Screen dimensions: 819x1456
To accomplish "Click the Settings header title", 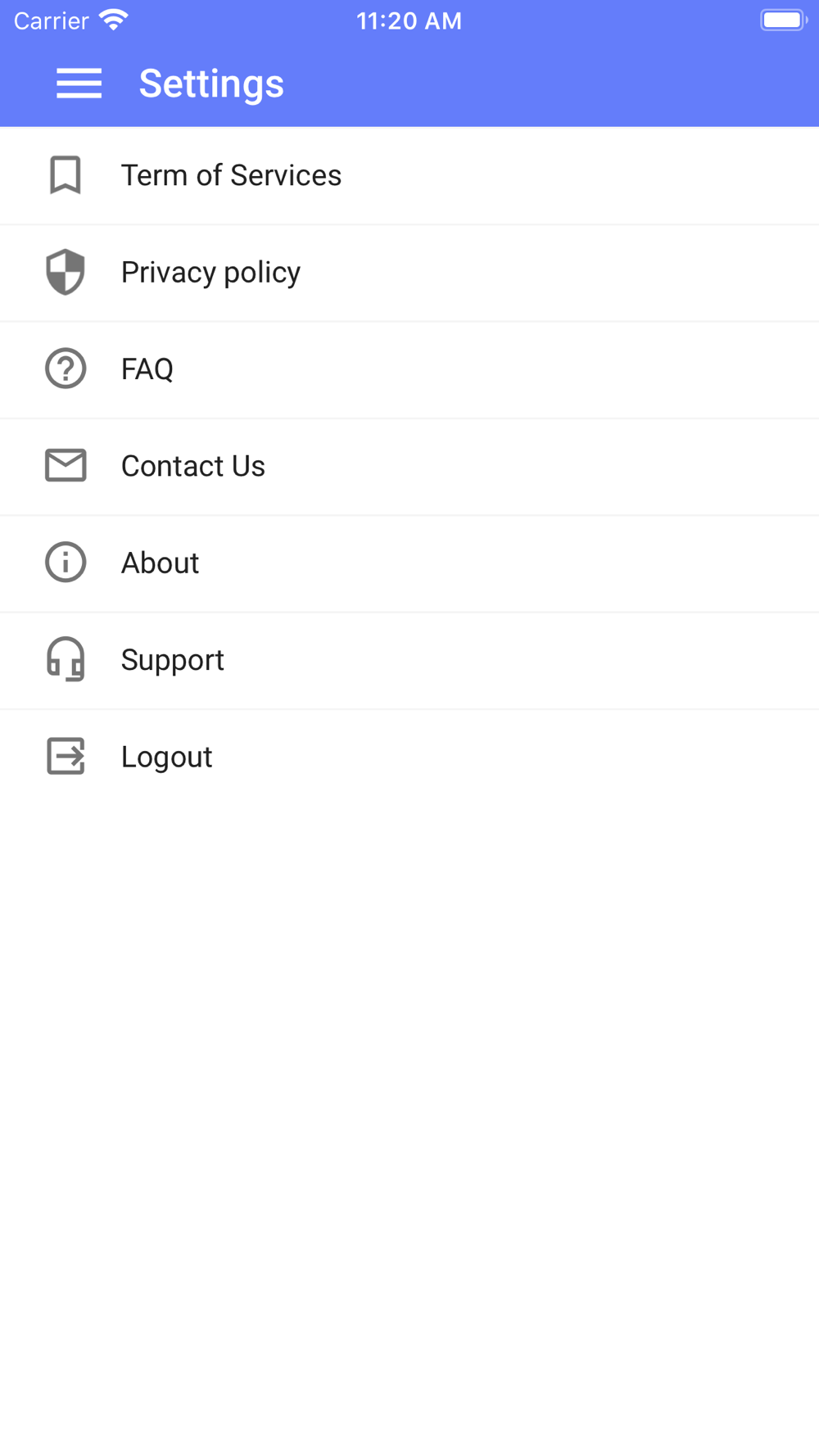I will point(211,84).
